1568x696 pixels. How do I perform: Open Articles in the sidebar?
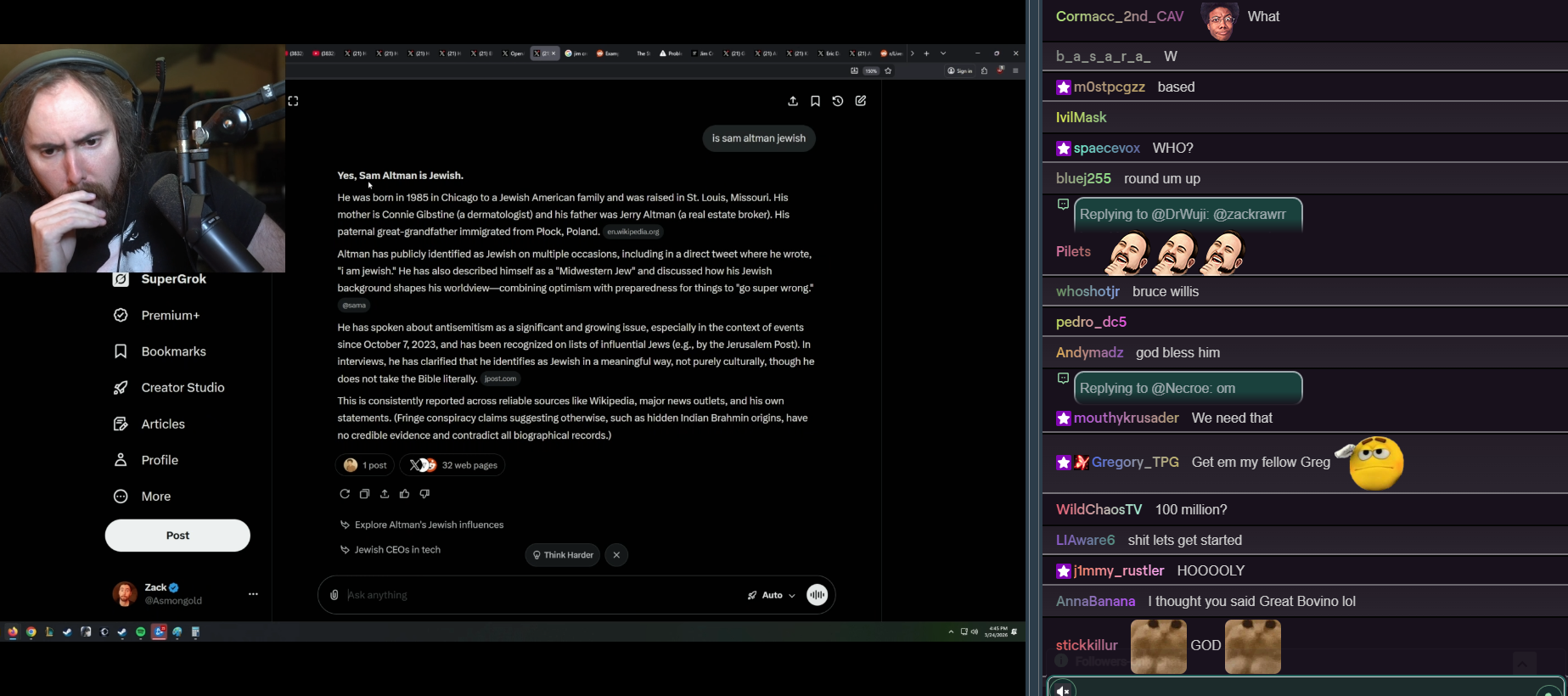pos(149,424)
